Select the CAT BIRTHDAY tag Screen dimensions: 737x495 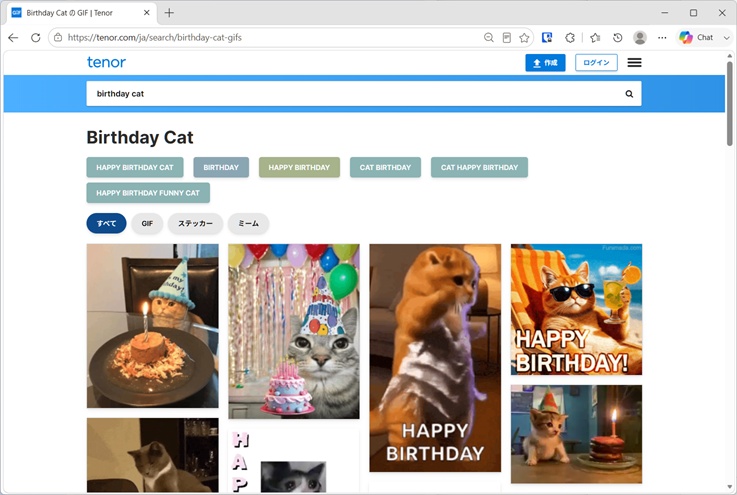point(385,167)
